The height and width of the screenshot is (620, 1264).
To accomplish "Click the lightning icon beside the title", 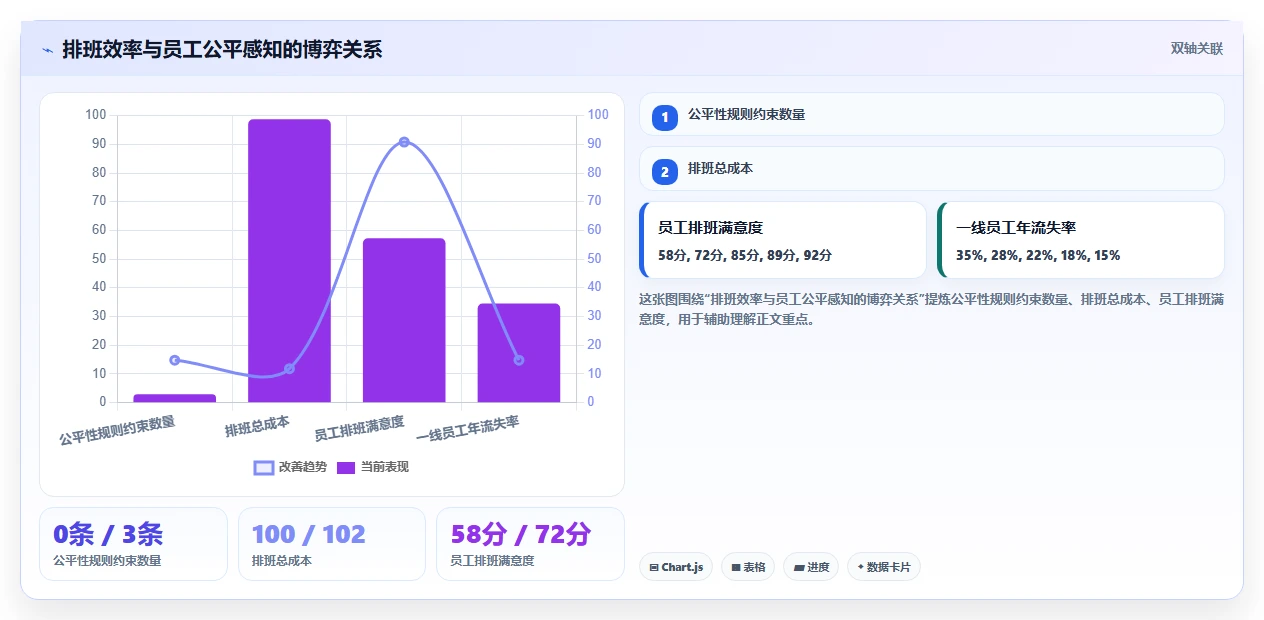I will point(48,50).
